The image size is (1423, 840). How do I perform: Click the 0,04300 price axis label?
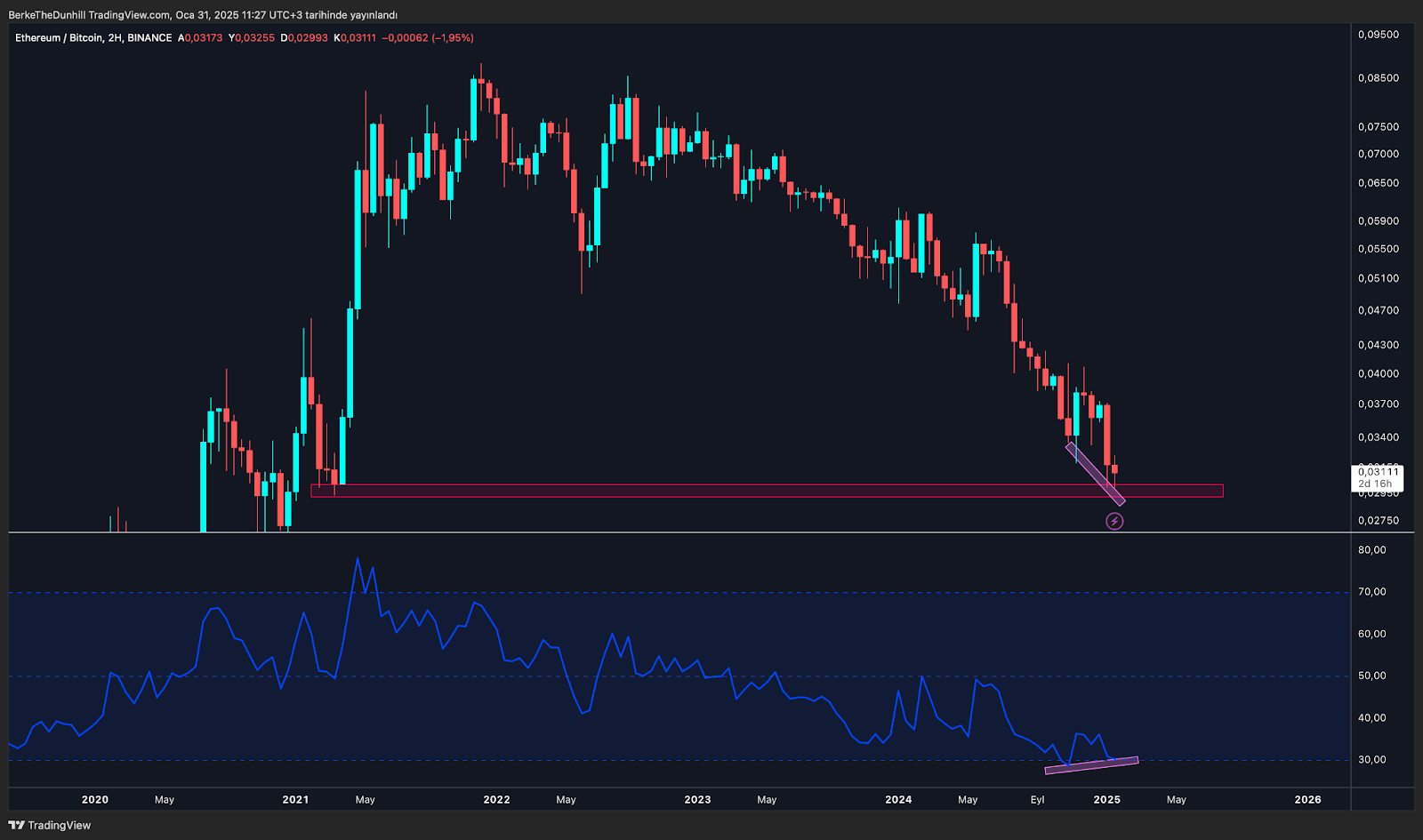(1379, 345)
